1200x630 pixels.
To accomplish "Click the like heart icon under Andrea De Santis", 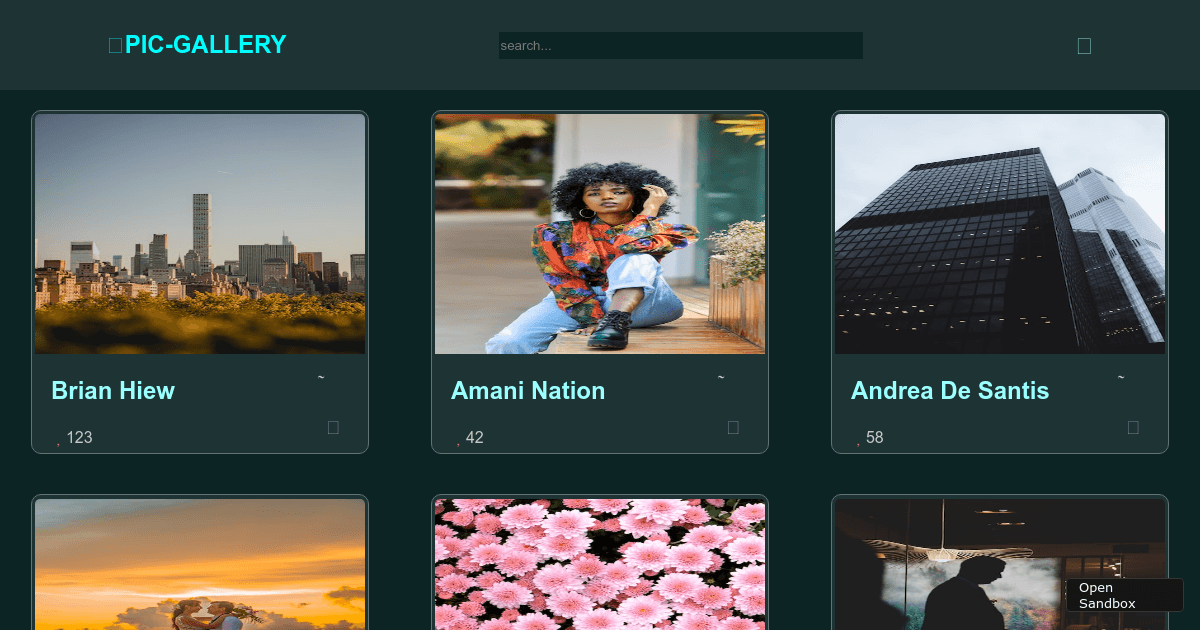I will (858, 441).
